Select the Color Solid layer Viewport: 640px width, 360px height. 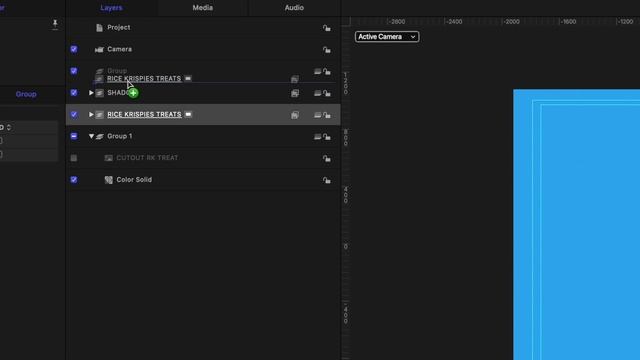[x=203, y=180]
